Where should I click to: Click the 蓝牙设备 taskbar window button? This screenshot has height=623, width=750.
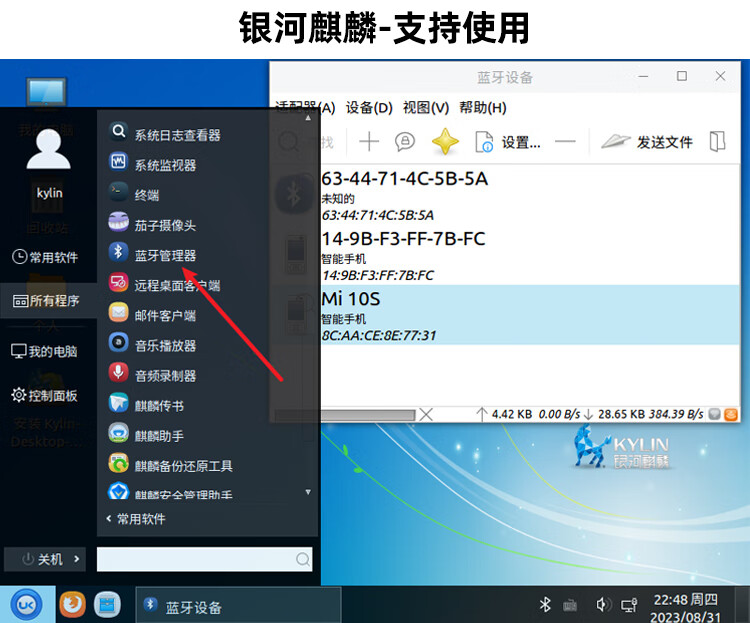(x=238, y=605)
